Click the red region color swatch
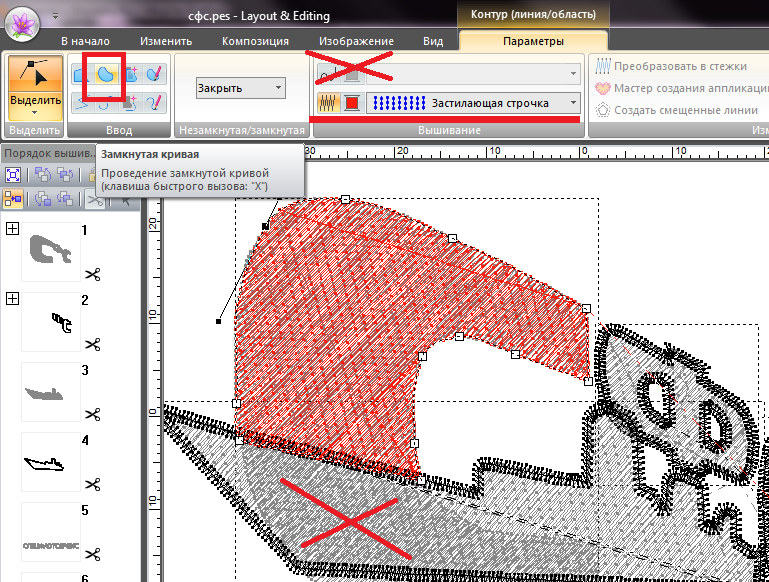The width and height of the screenshot is (769, 582). click(x=352, y=103)
